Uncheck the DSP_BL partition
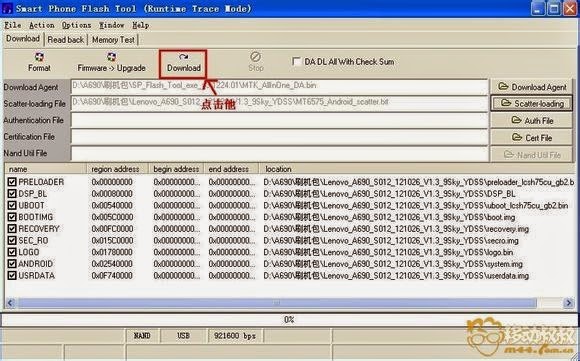580x361 pixels. (12, 193)
